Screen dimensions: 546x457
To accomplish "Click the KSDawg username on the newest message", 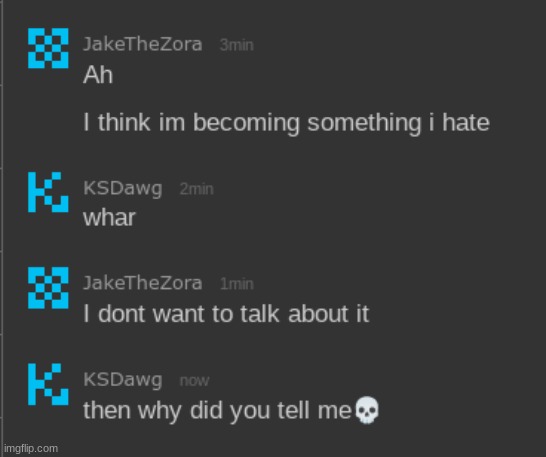I will click(123, 380).
